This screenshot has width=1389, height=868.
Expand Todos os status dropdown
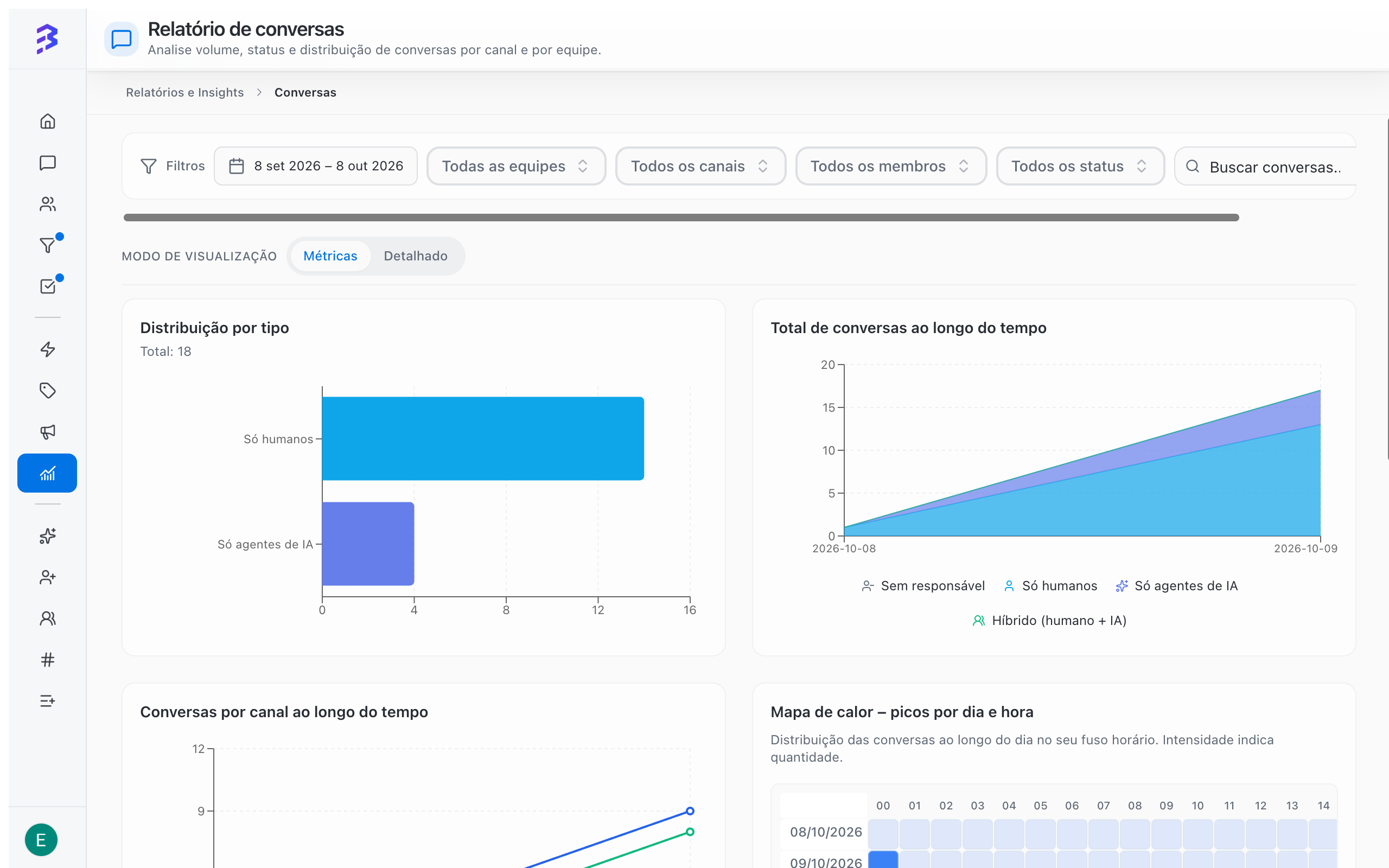click(x=1080, y=167)
